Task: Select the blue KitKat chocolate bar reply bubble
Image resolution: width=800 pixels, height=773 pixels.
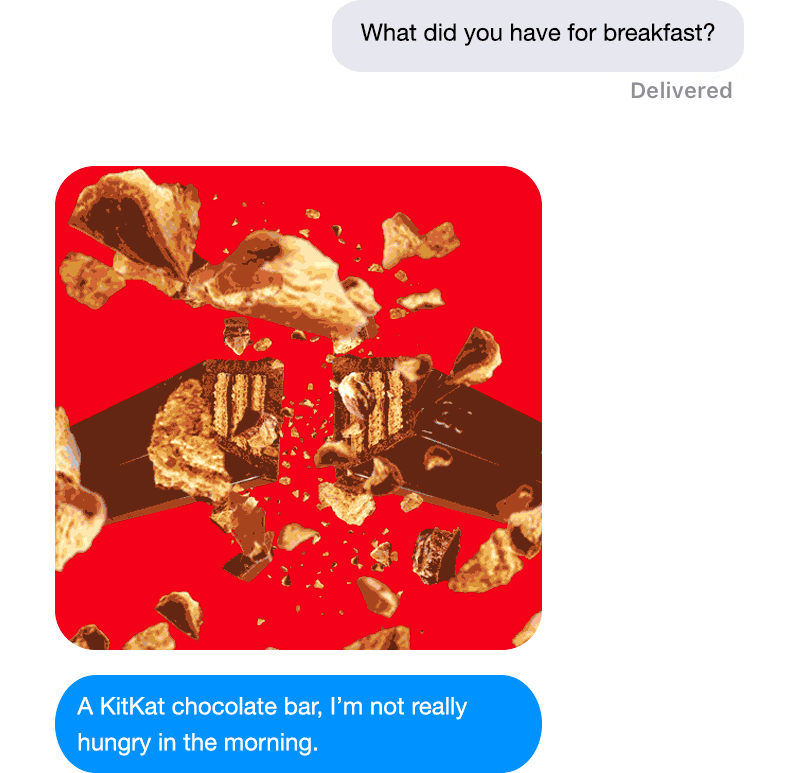Action: (298, 724)
